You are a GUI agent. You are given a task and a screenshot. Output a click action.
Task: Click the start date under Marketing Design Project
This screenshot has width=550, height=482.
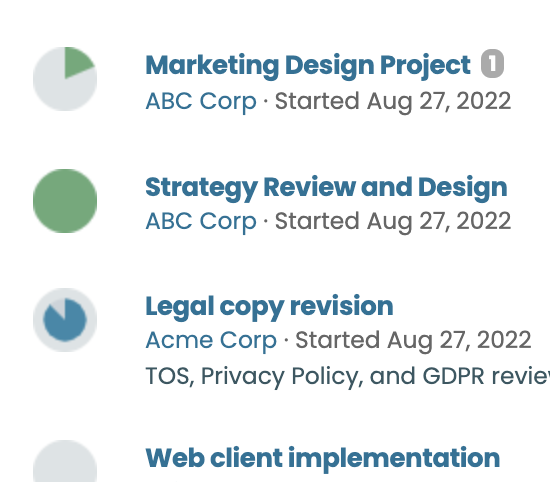tap(393, 101)
